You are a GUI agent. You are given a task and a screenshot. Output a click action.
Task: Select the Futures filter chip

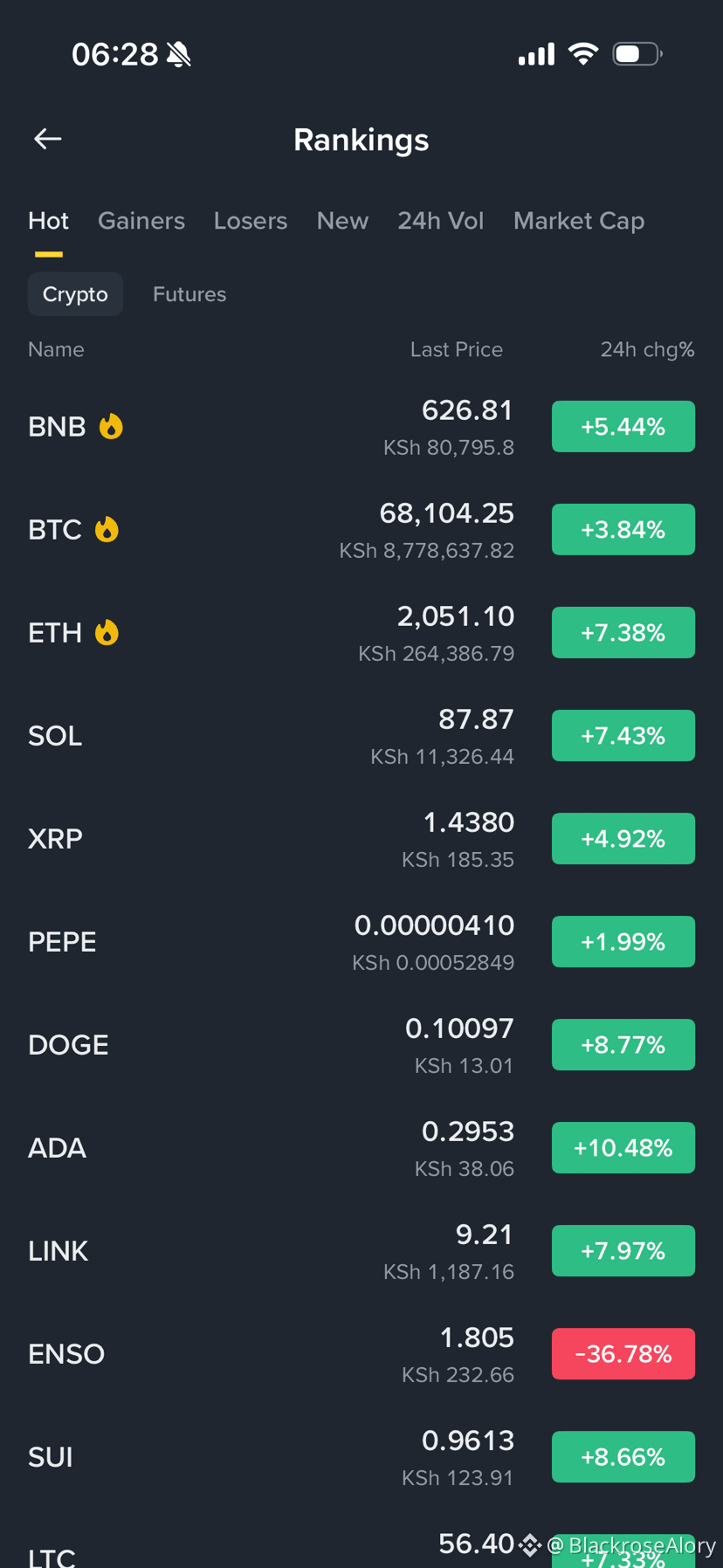189,294
